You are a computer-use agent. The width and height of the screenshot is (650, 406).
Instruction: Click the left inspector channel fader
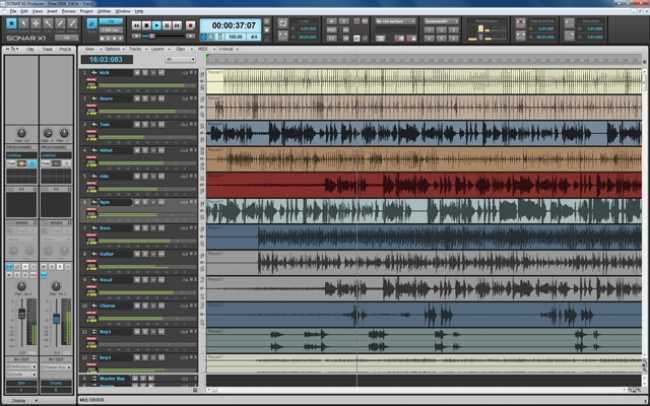[22, 314]
